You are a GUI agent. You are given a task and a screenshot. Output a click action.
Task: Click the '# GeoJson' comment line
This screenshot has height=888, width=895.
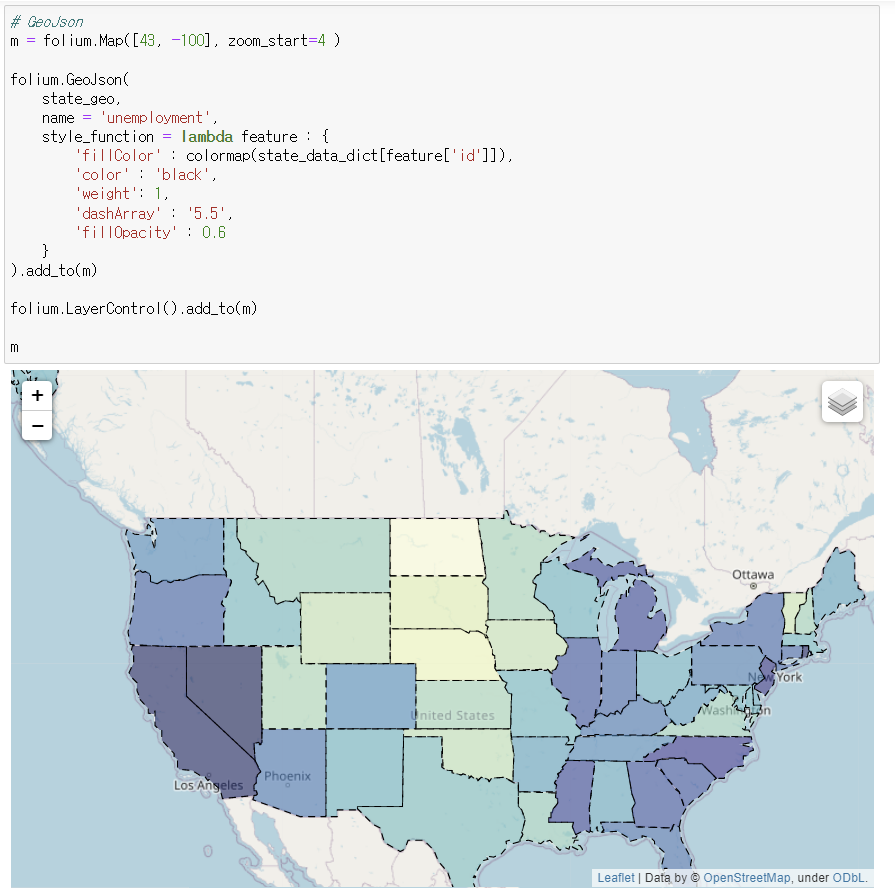pyautogui.click(x=47, y=22)
